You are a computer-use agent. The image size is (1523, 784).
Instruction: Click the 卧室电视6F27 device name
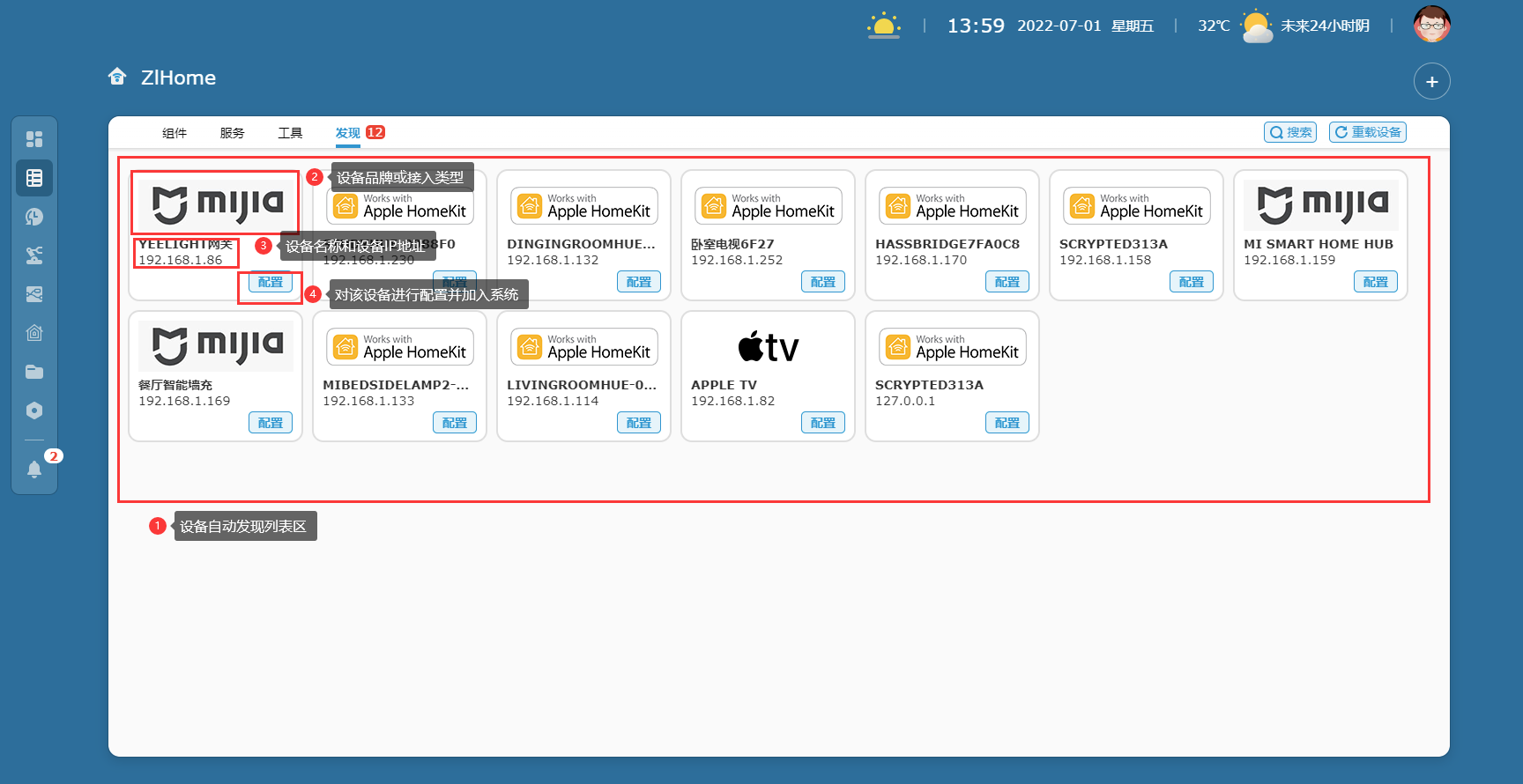pyautogui.click(x=732, y=244)
